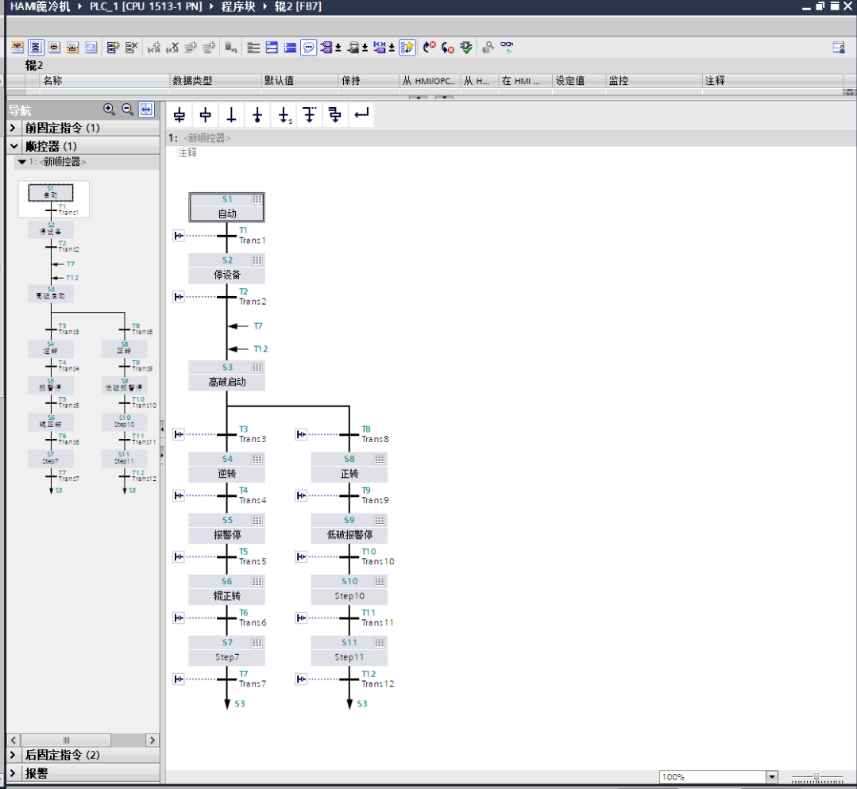The height and width of the screenshot is (789, 857).
Task: Toggle navigation fit-to-width button
Action: (x=146, y=109)
